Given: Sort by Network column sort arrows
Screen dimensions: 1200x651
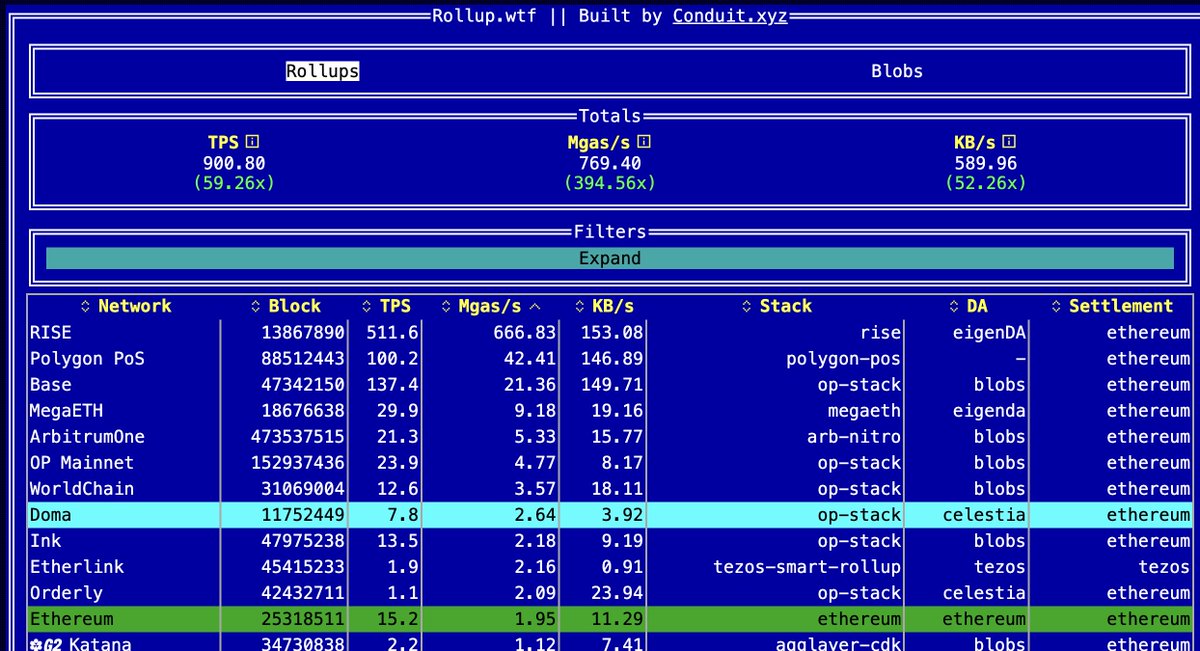Looking at the screenshot, I should tap(85, 307).
